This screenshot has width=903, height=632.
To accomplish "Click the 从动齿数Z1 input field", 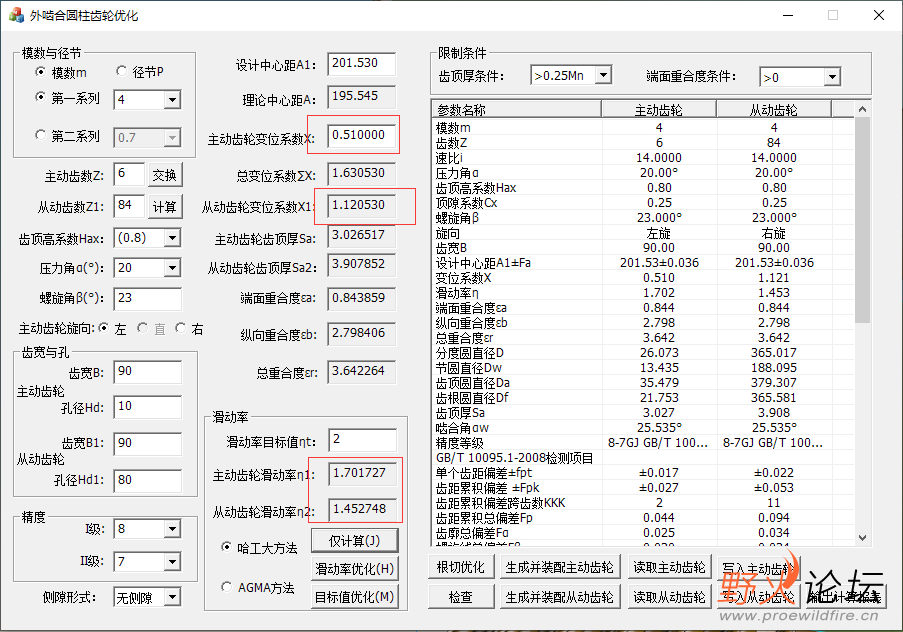I will coord(129,206).
